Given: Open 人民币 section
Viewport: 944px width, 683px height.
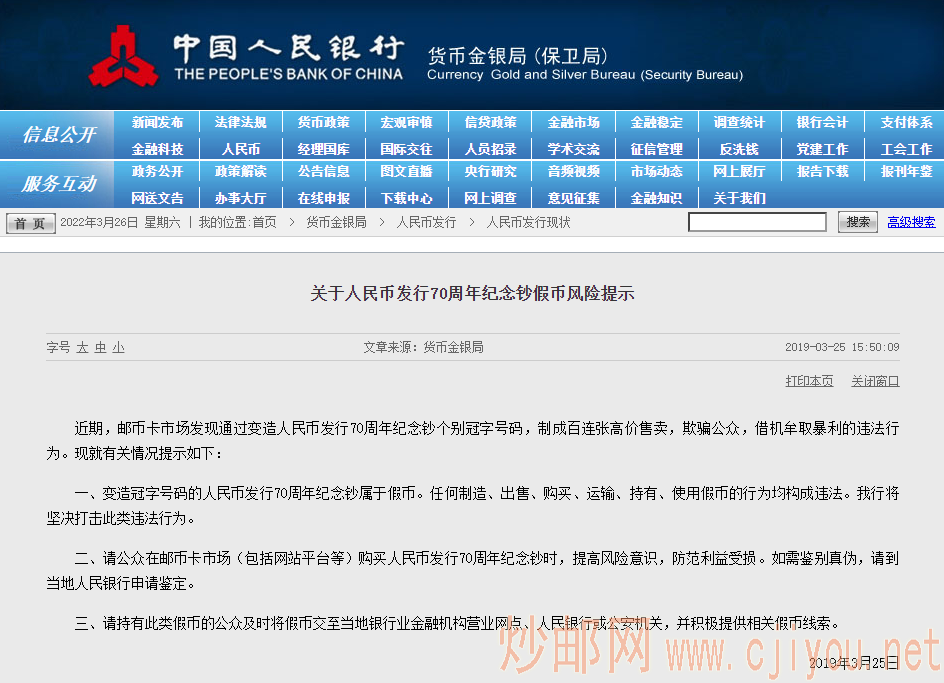Looking at the screenshot, I should click(x=240, y=149).
